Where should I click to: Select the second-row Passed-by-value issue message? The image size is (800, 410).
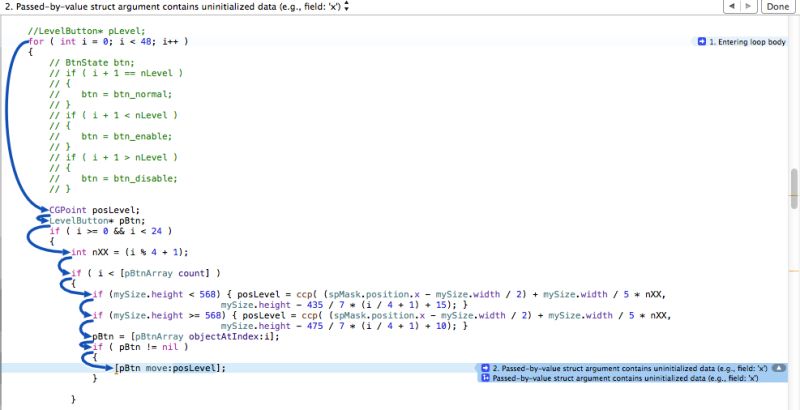tap(625, 378)
